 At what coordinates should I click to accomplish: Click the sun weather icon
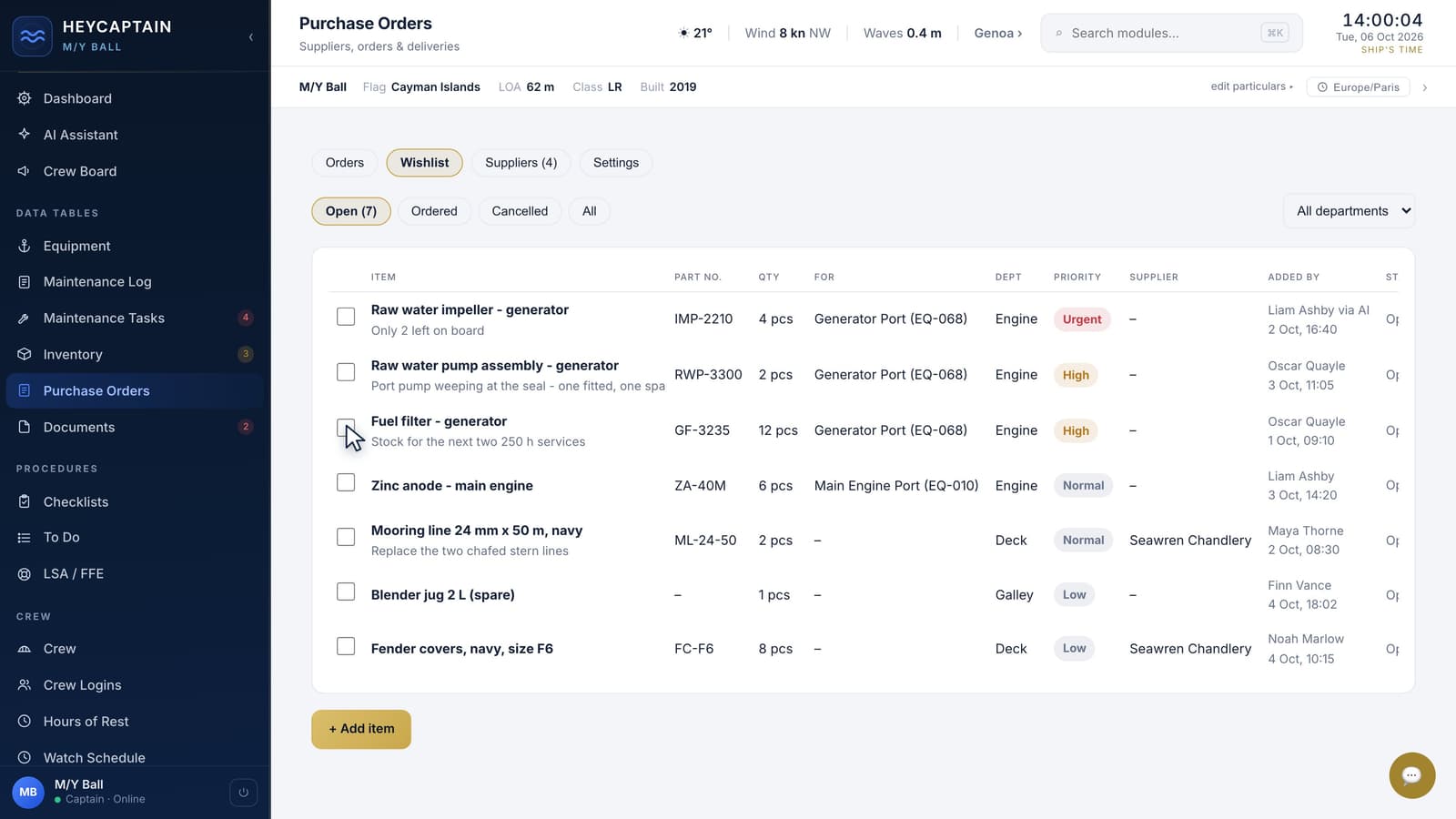click(x=683, y=33)
